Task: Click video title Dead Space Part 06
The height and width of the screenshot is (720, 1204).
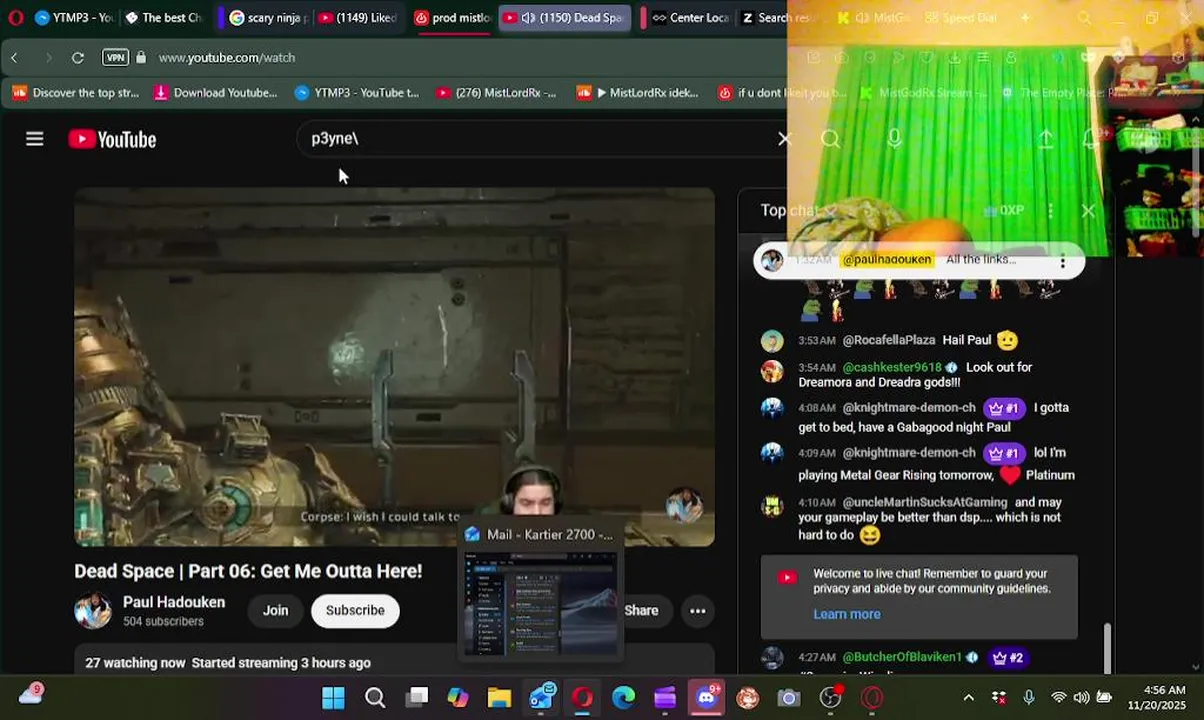Action: coord(248,571)
